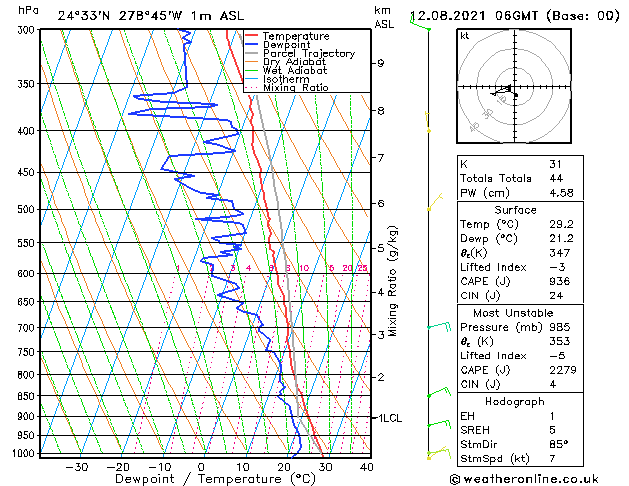Click the 300 hPa pressure axis label
The image size is (629, 486).
28,30
